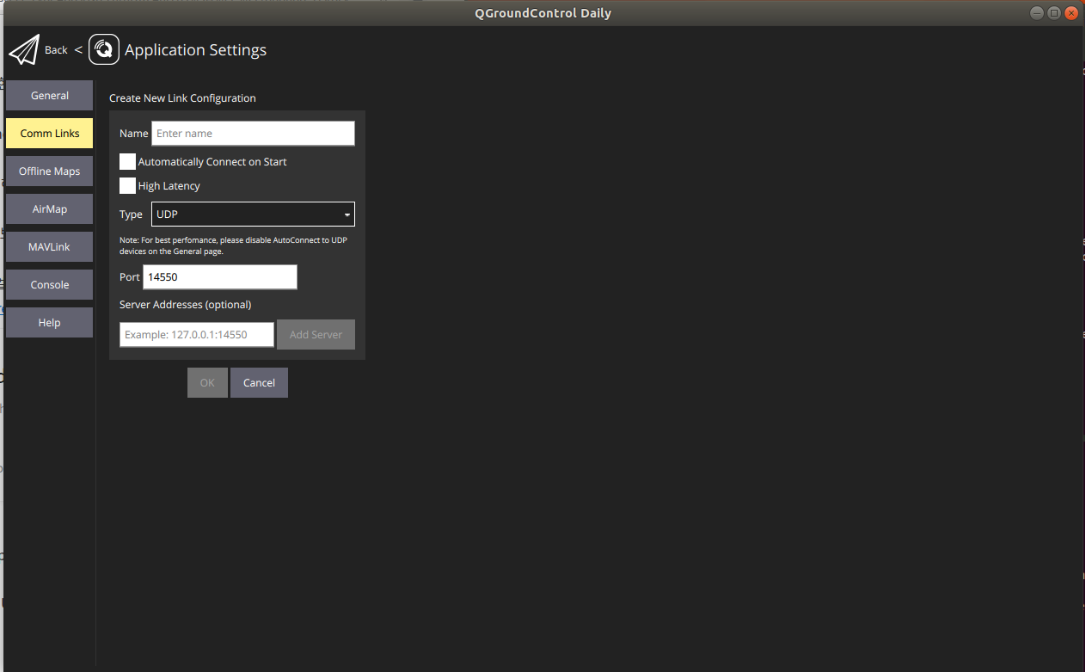Show the Console tab
1085x672 pixels.
49,284
